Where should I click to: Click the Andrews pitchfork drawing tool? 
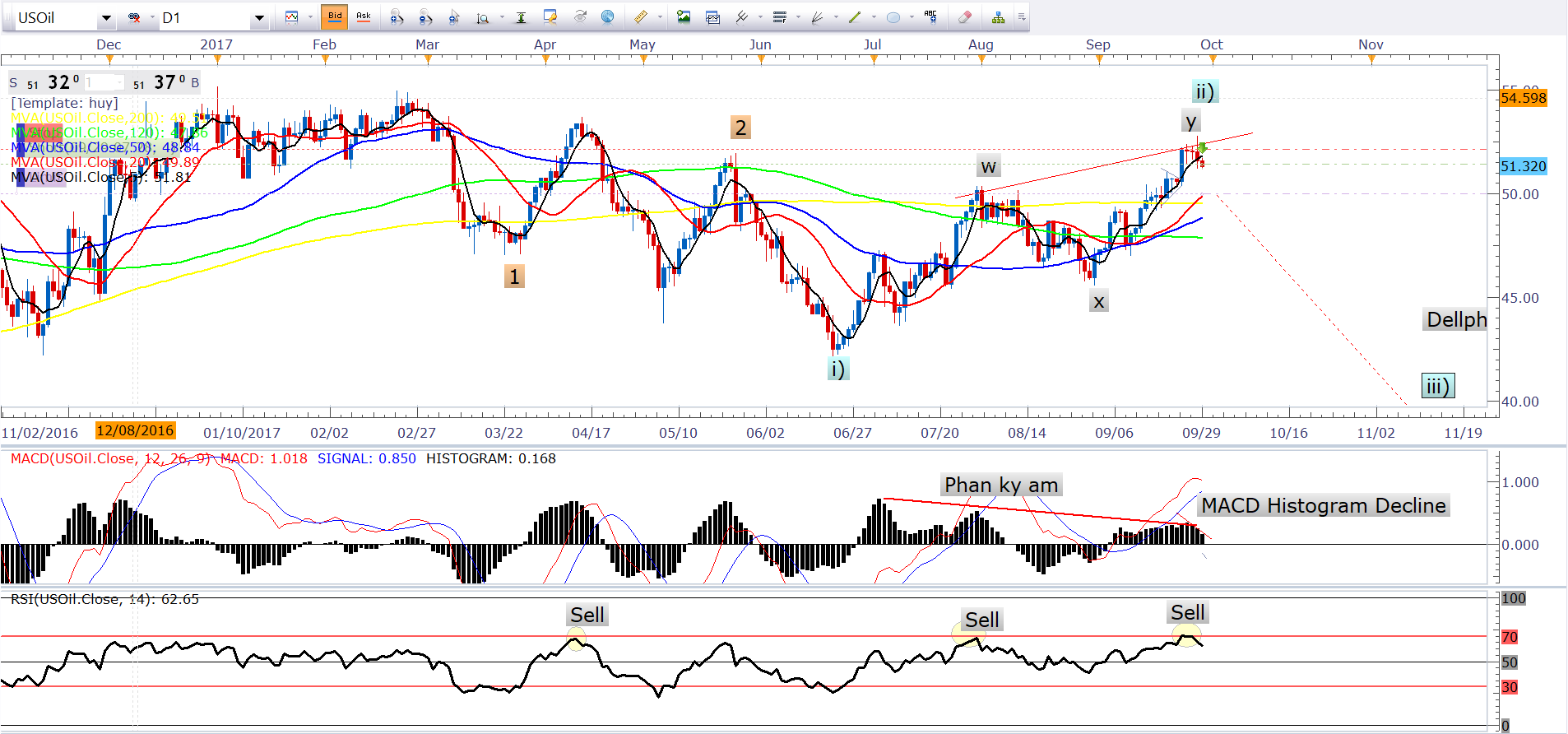click(x=817, y=17)
